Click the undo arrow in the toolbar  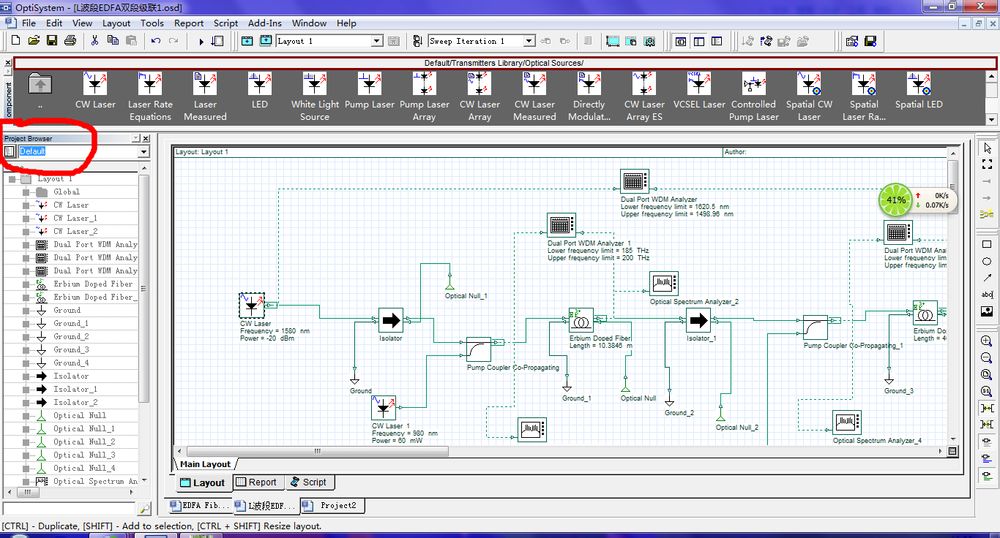pyautogui.click(x=155, y=41)
